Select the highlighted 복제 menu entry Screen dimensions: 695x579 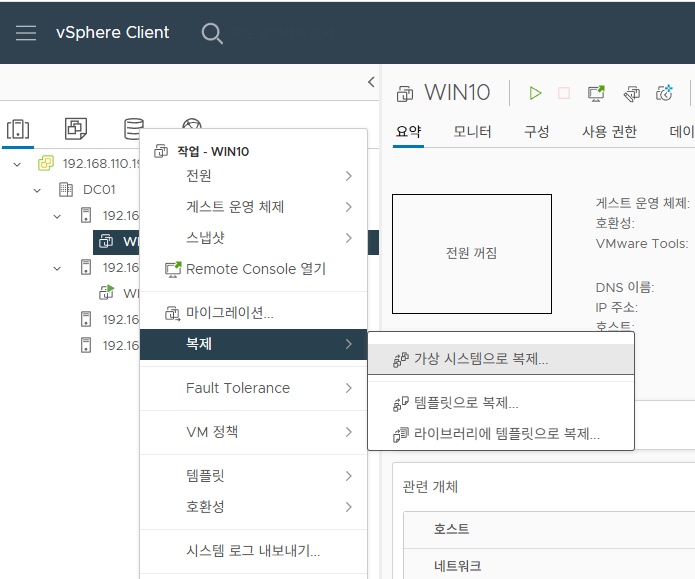tap(254, 344)
